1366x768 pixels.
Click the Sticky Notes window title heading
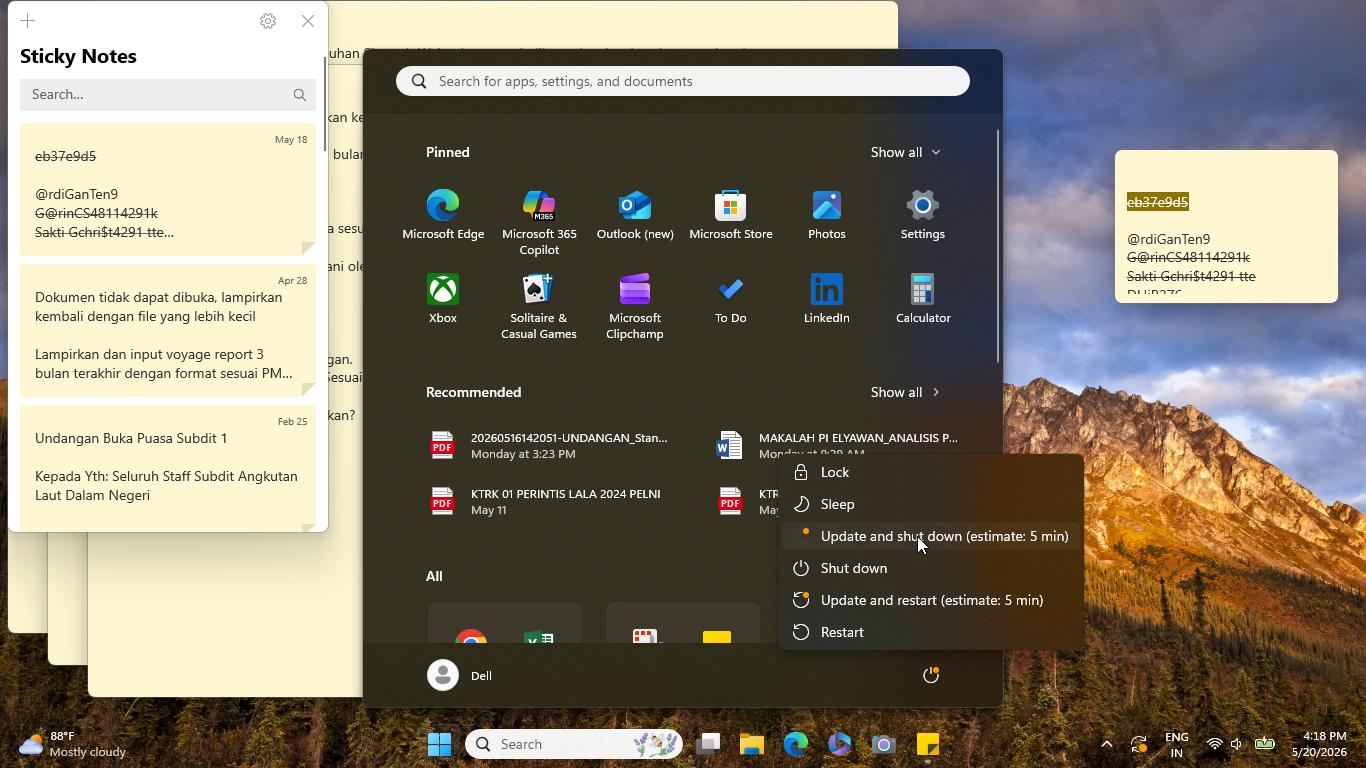[x=78, y=56]
